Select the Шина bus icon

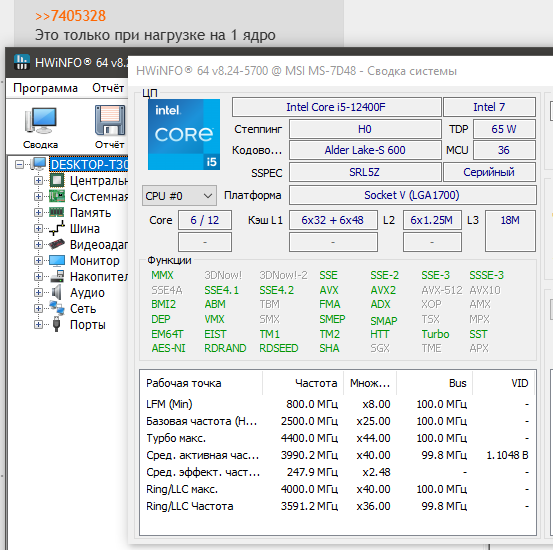tap(57, 228)
